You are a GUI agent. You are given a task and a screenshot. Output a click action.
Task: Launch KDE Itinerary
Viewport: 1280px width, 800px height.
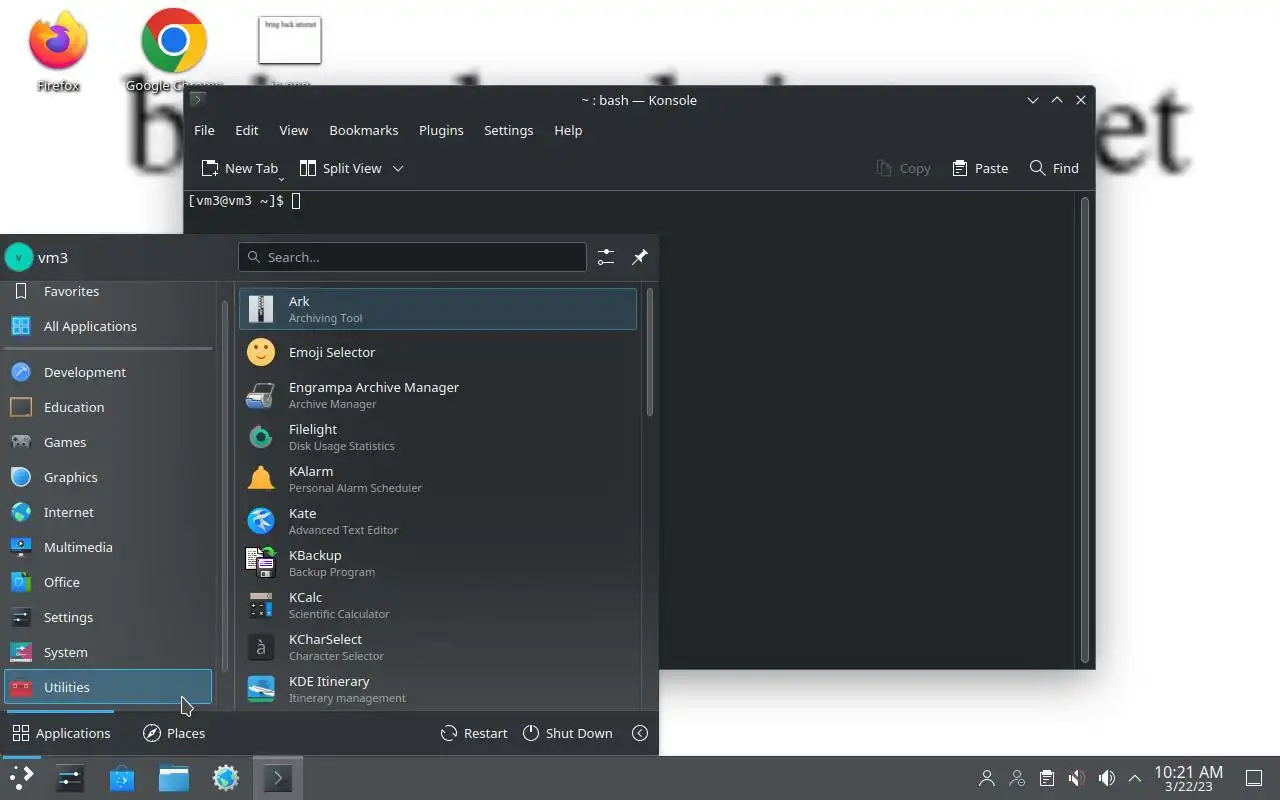pos(438,689)
